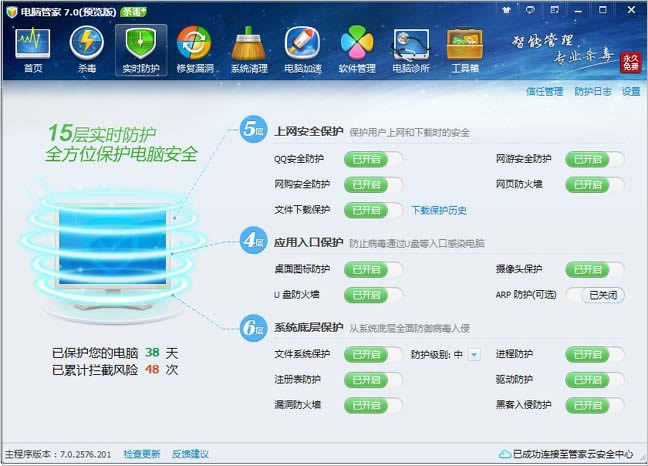Image resolution: width=648 pixels, height=466 pixels.
Task: Toggle 摄像头保护 camera protection switch
Action: [595, 269]
